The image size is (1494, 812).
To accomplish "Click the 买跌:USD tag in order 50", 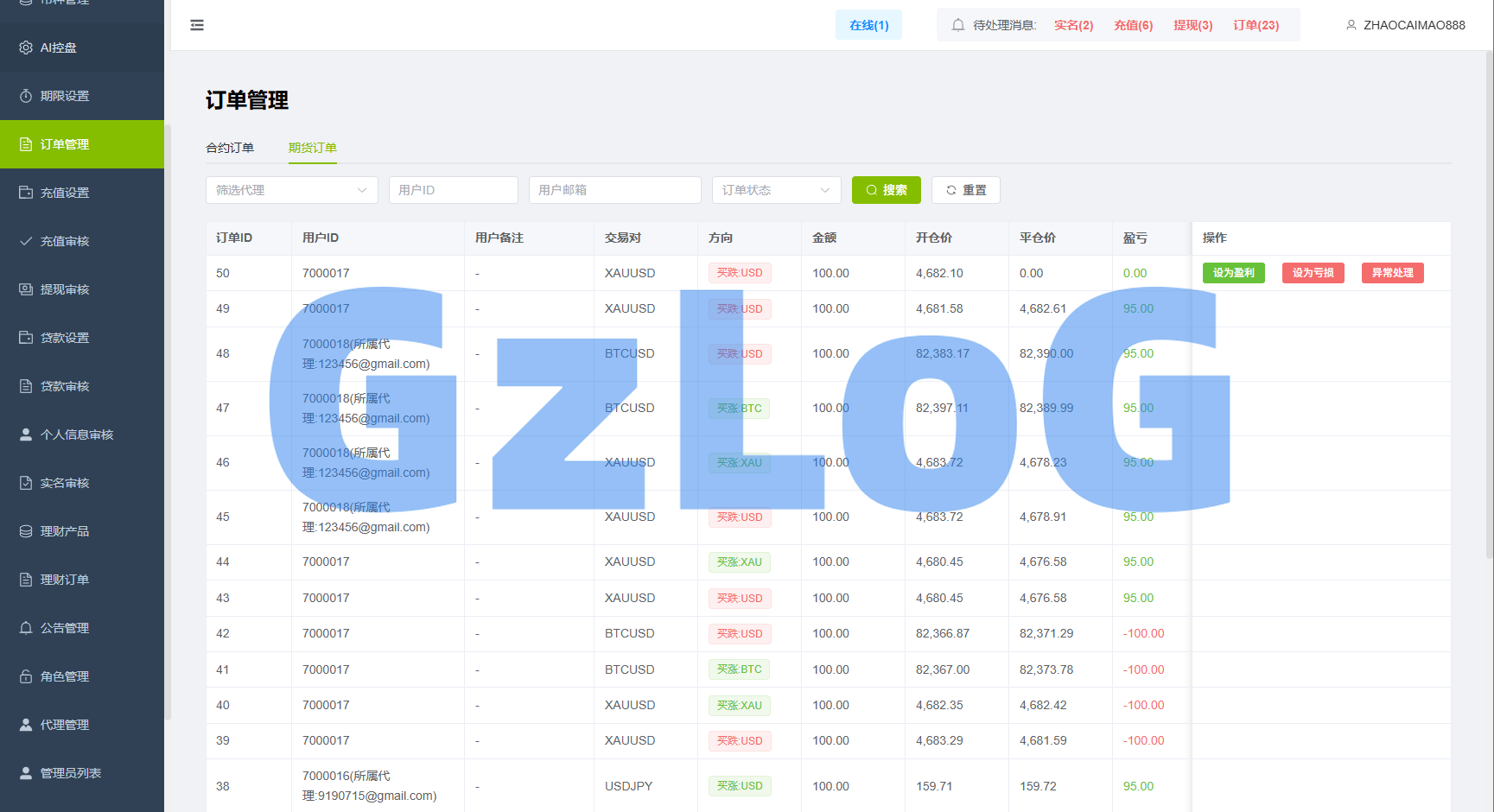I will pos(740,273).
